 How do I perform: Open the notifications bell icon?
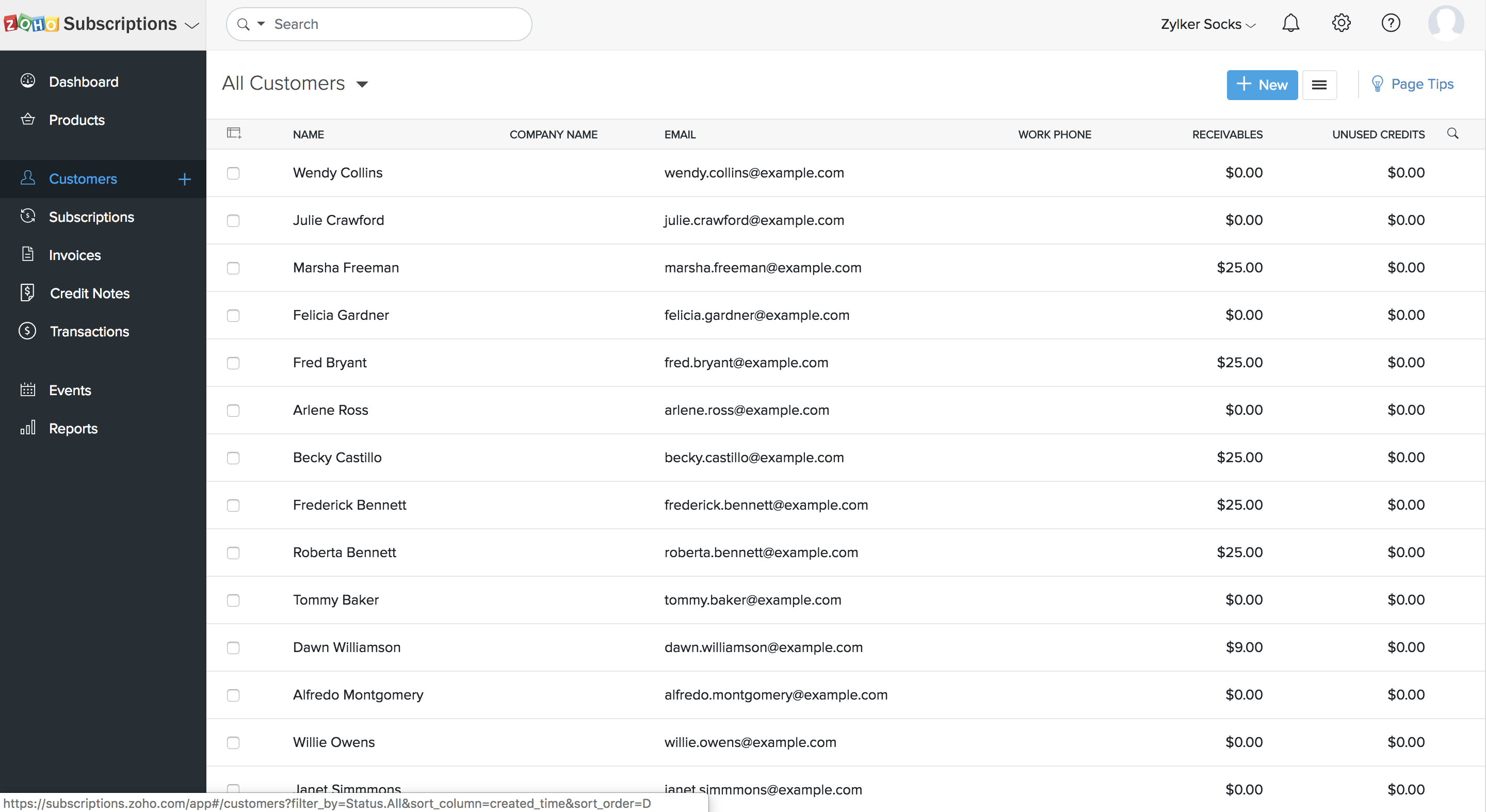coord(1290,24)
